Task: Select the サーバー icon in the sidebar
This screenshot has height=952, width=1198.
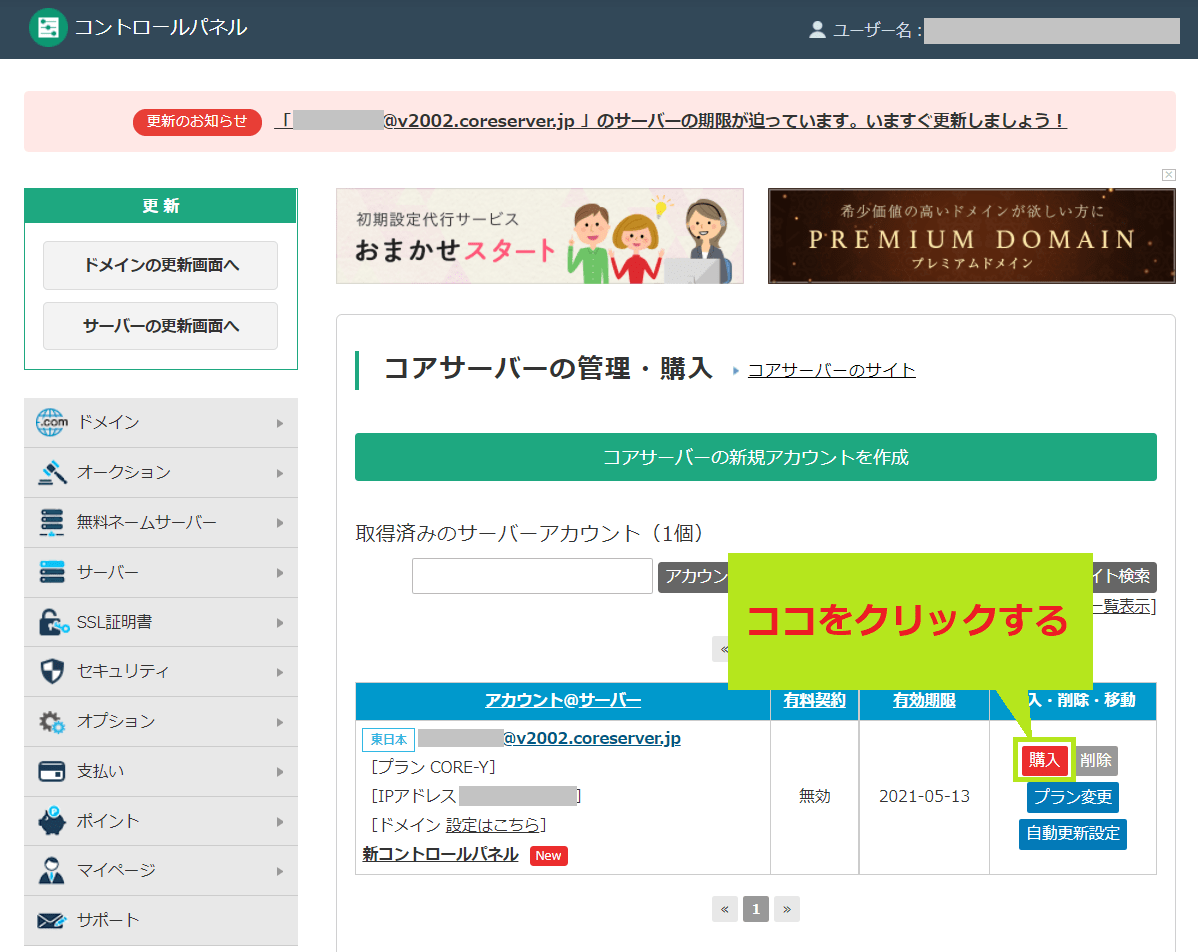Action: point(45,572)
